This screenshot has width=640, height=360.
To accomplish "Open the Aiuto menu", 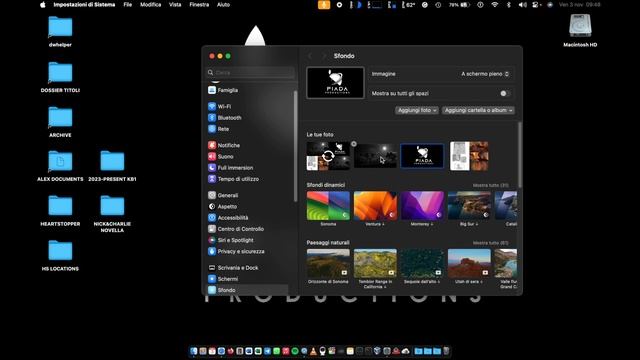I will [223, 5].
